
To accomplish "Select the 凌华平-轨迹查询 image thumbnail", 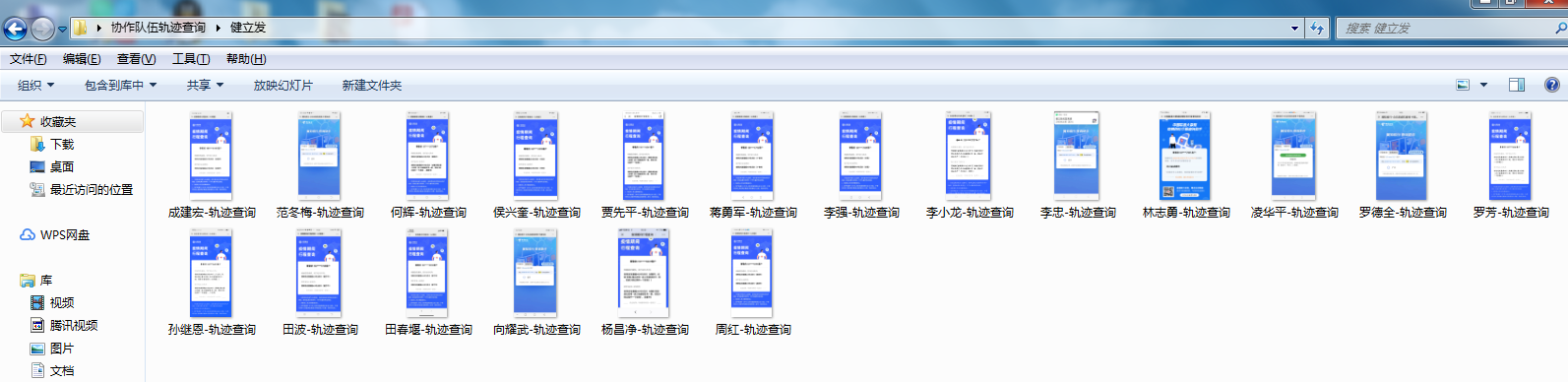I will (x=1294, y=156).
